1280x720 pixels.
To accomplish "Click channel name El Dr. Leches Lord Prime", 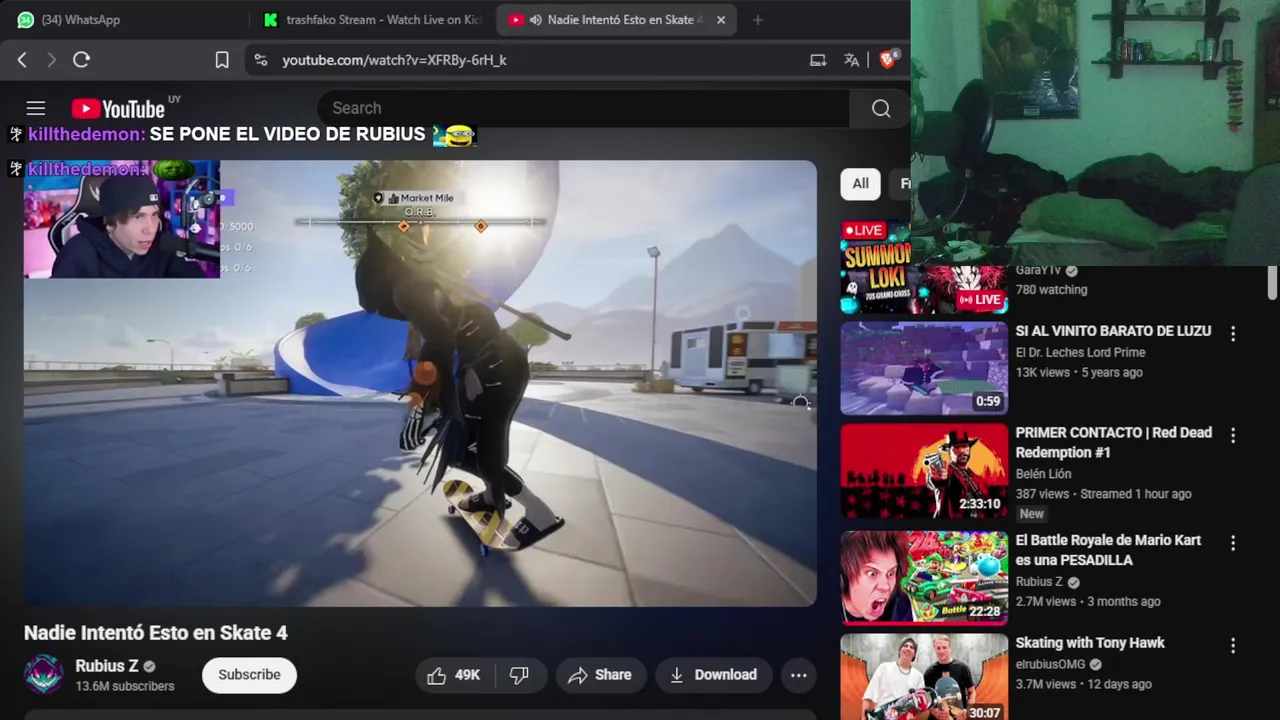I will click(1080, 352).
